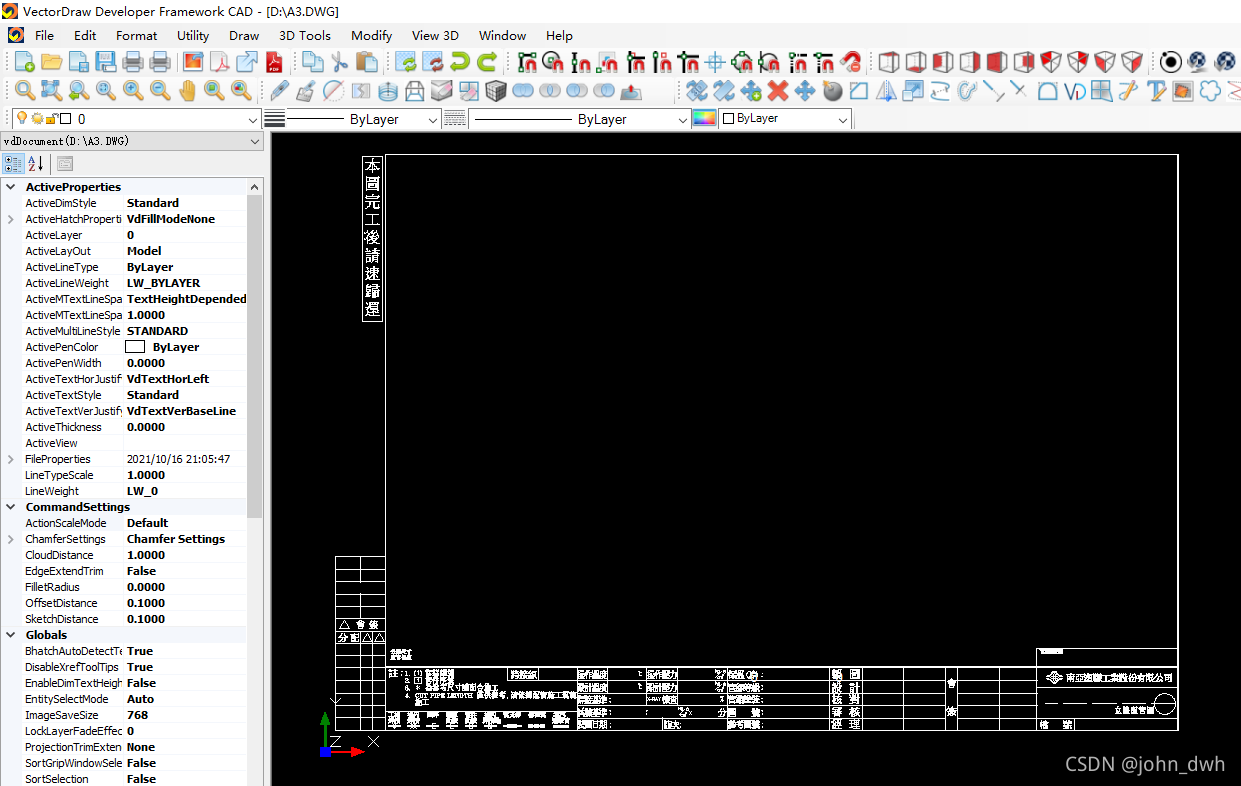The width and height of the screenshot is (1241, 786).
Task: Click the categorized view button in properties
Action: coord(13,163)
